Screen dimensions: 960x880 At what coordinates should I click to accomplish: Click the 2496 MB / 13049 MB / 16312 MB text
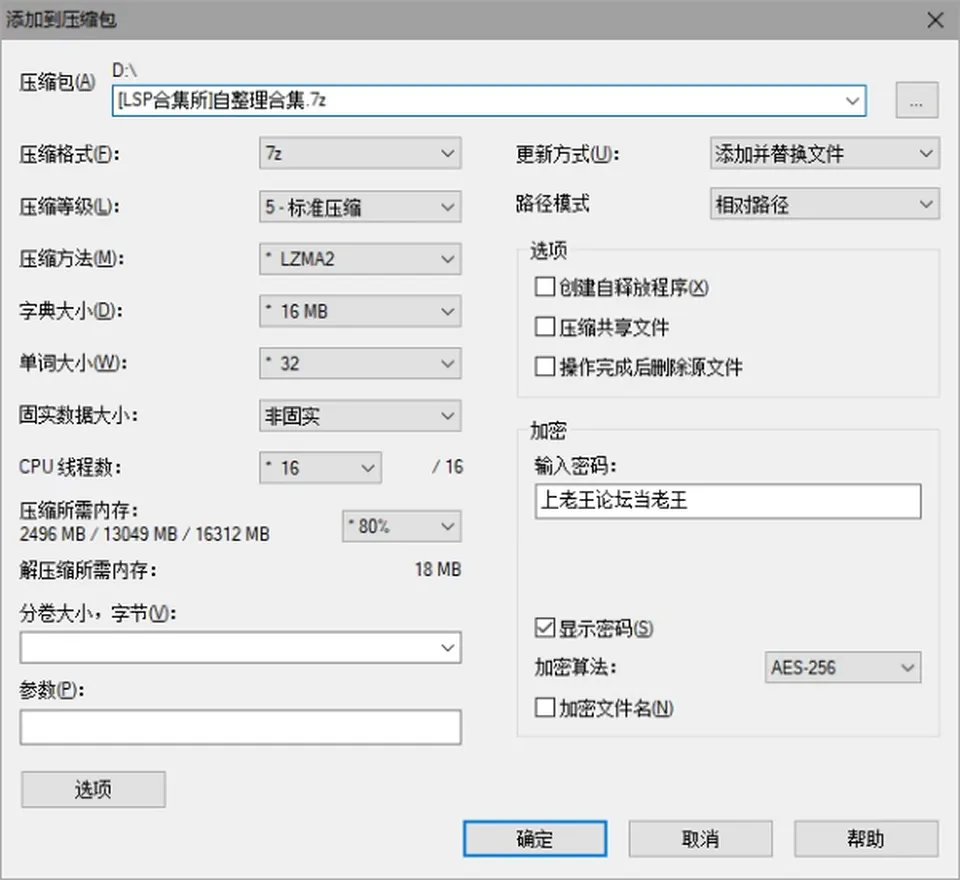click(x=144, y=534)
